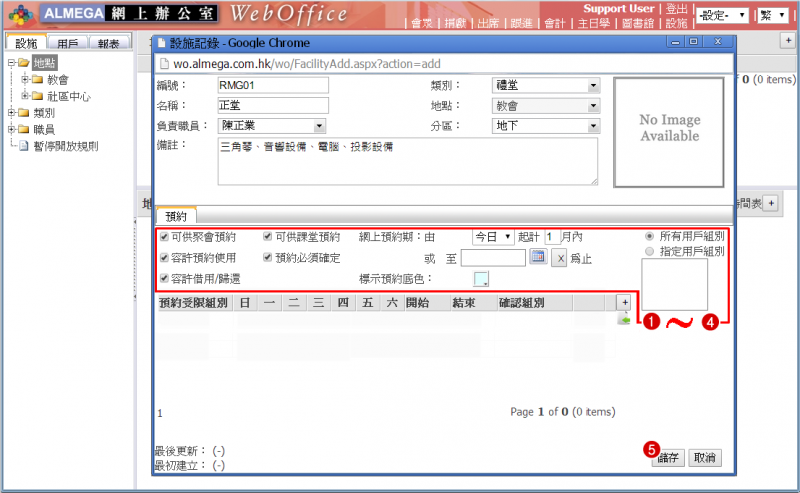Switch to the 報表 tab
800x493 pixels.
click(x=111, y=44)
